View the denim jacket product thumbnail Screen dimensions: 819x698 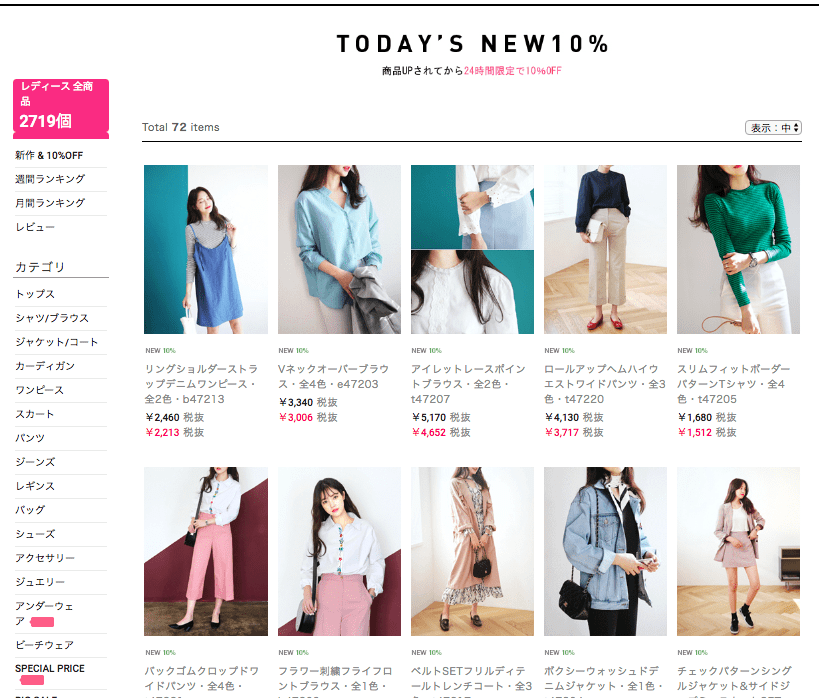[605, 551]
